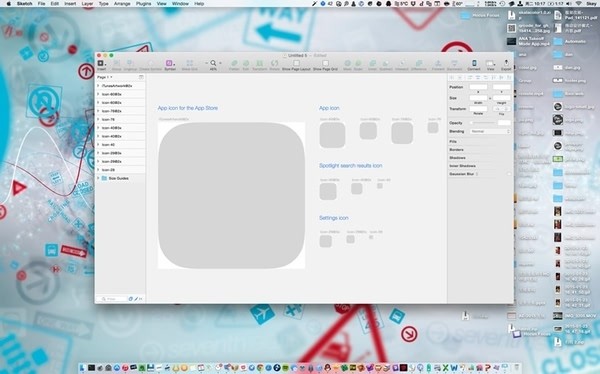The height and width of the screenshot is (374, 600).
Task: Open the Sketch application menu
Action: click(24, 3)
